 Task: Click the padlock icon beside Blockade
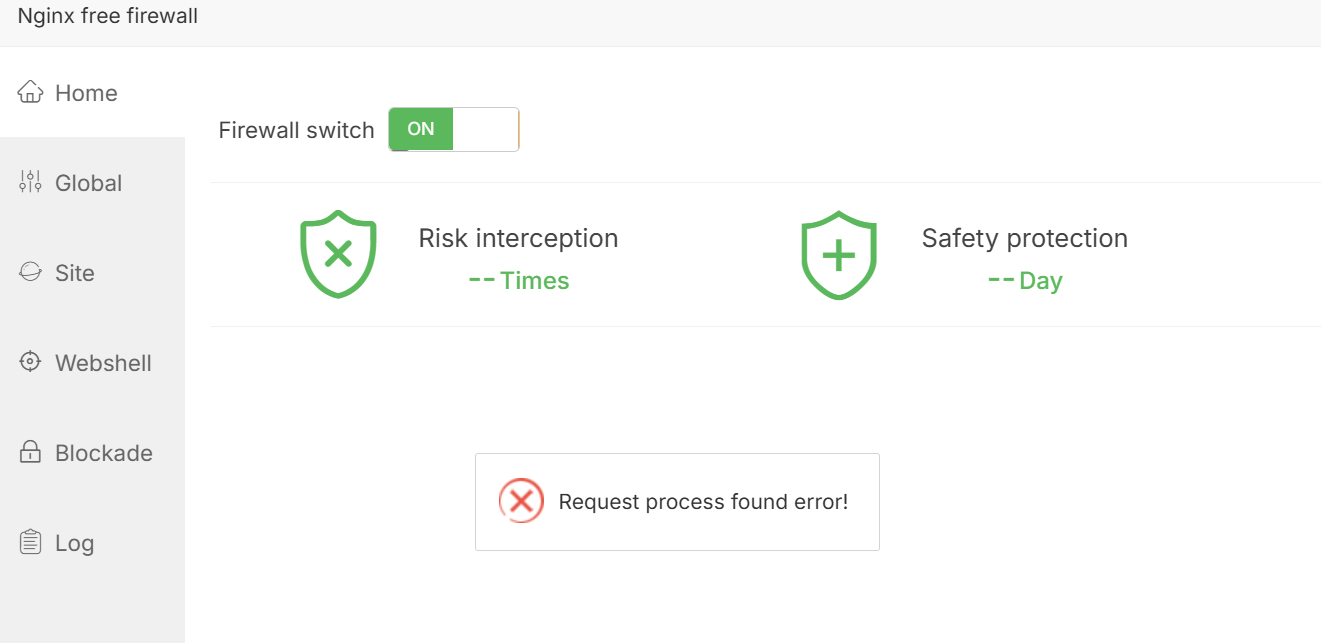31,452
